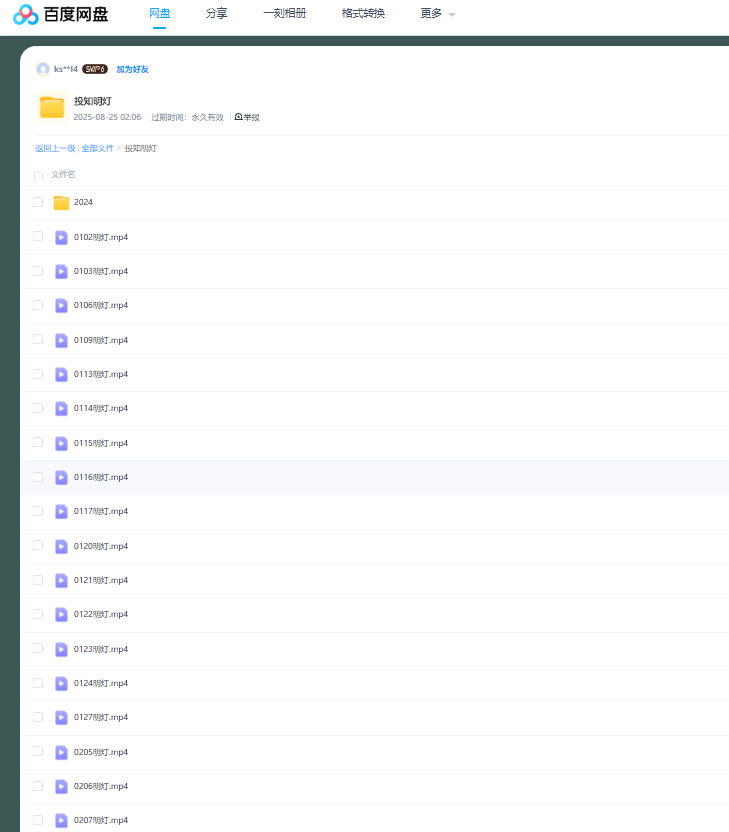Image resolution: width=729 pixels, height=832 pixels.
Task: Go to the 格式转换 tab
Action: (363, 14)
